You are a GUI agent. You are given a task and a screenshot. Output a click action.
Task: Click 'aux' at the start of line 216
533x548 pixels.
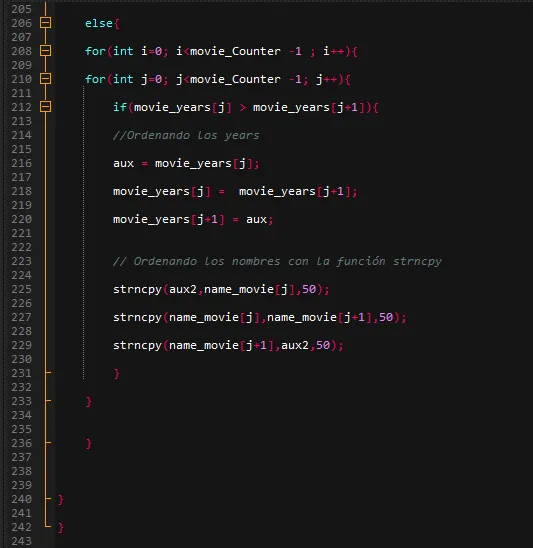pyautogui.click(x=123, y=164)
